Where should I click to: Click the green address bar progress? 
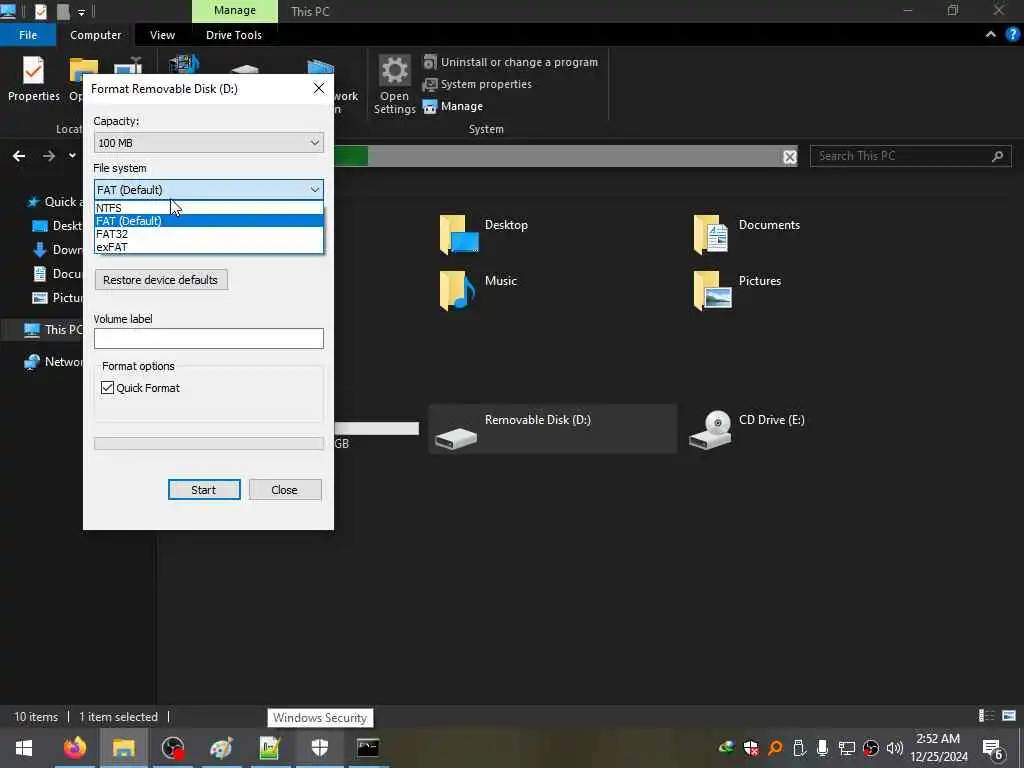351,157
